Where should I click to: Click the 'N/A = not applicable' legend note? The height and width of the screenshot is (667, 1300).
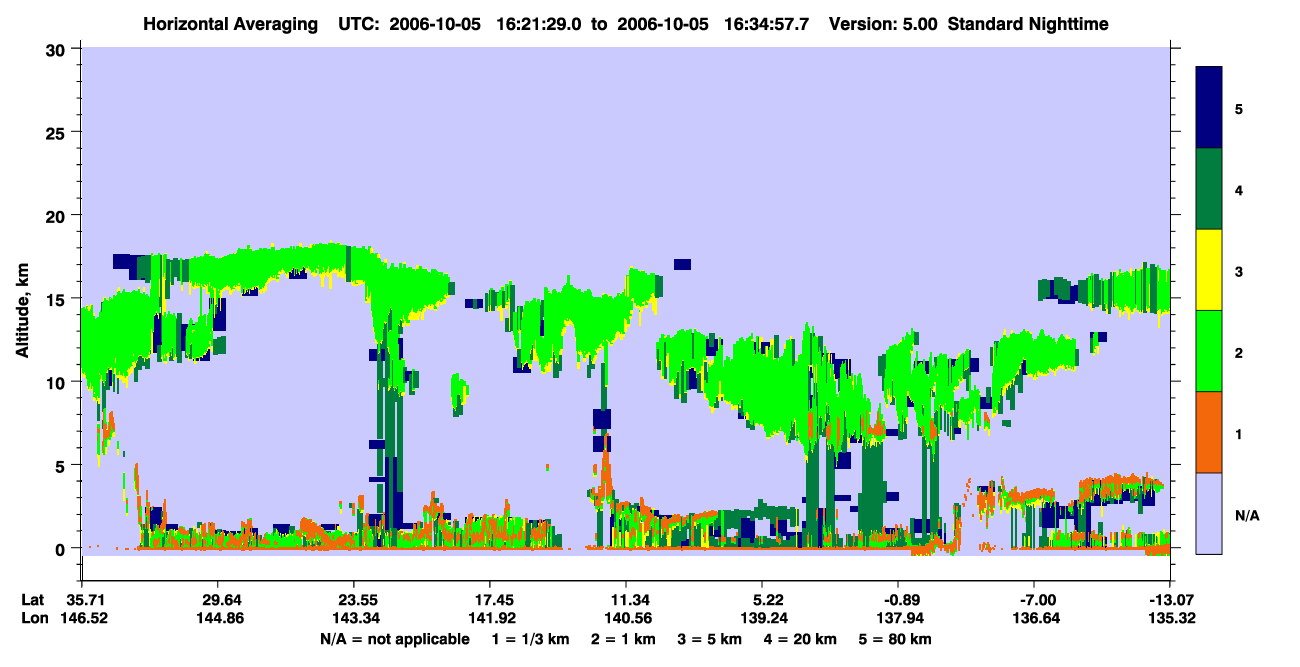tap(394, 639)
